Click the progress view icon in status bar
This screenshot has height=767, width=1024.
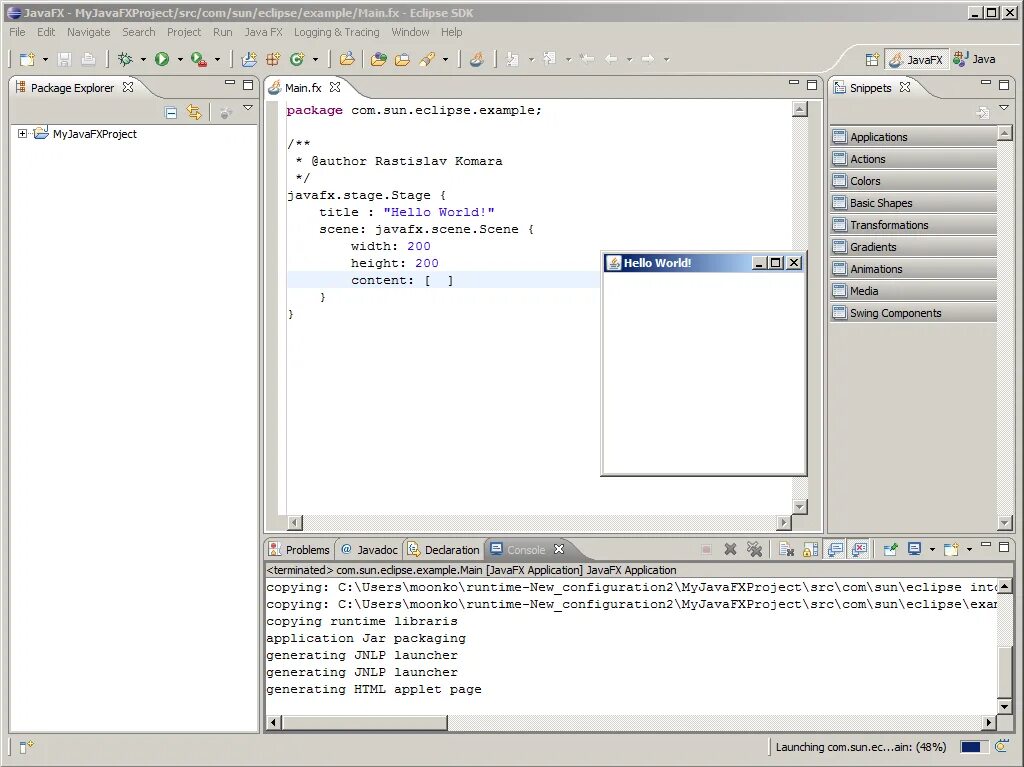[1001, 746]
